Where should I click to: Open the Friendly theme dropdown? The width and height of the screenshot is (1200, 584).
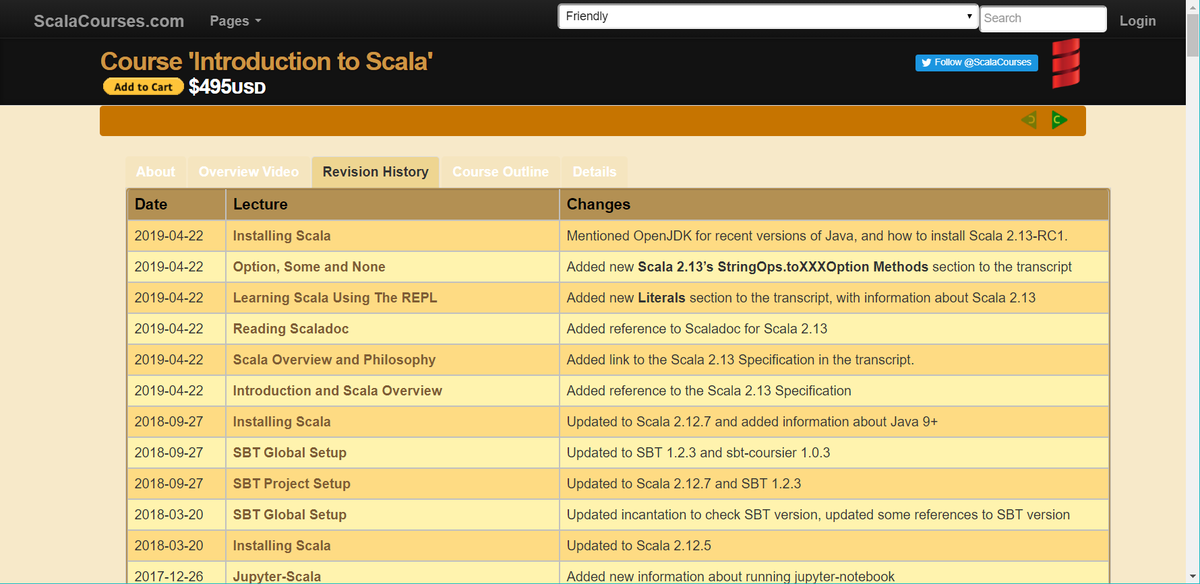click(x=768, y=17)
